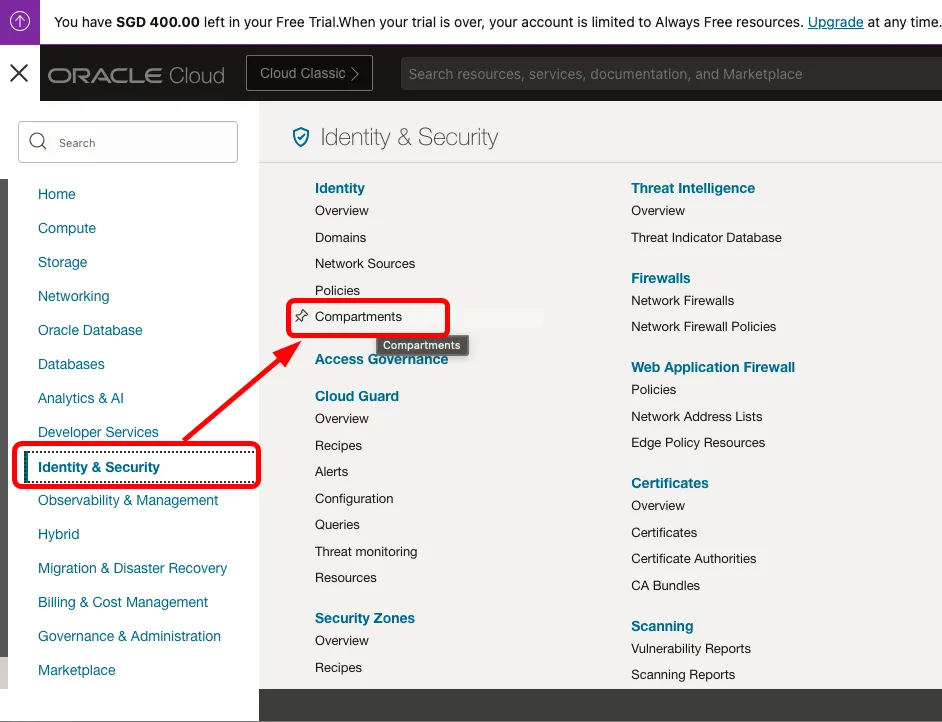Click Threat Indicator Database link
Image resolution: width=942 pixels, height=722 pixels.
[x=706, y=237]
